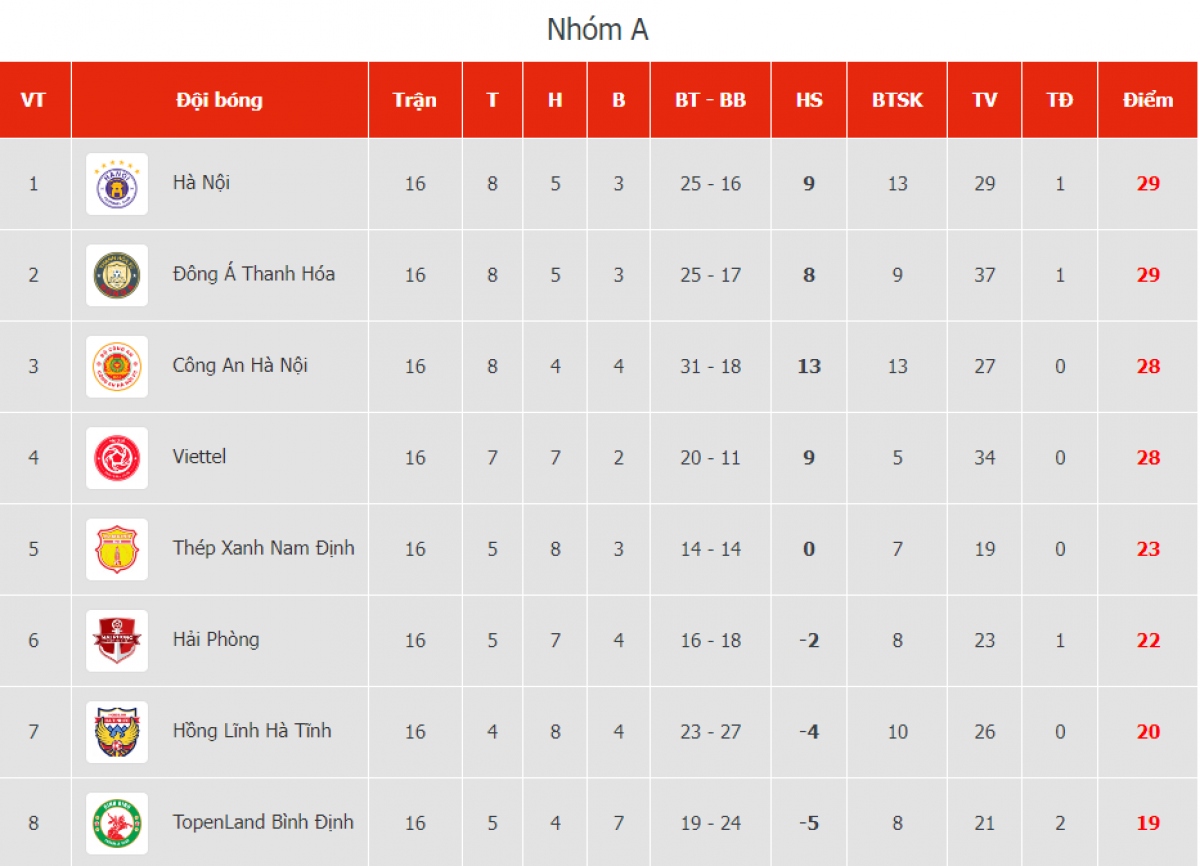
Task: Select the Công An Hà Nội team logo
Action: tap(117, 366)
